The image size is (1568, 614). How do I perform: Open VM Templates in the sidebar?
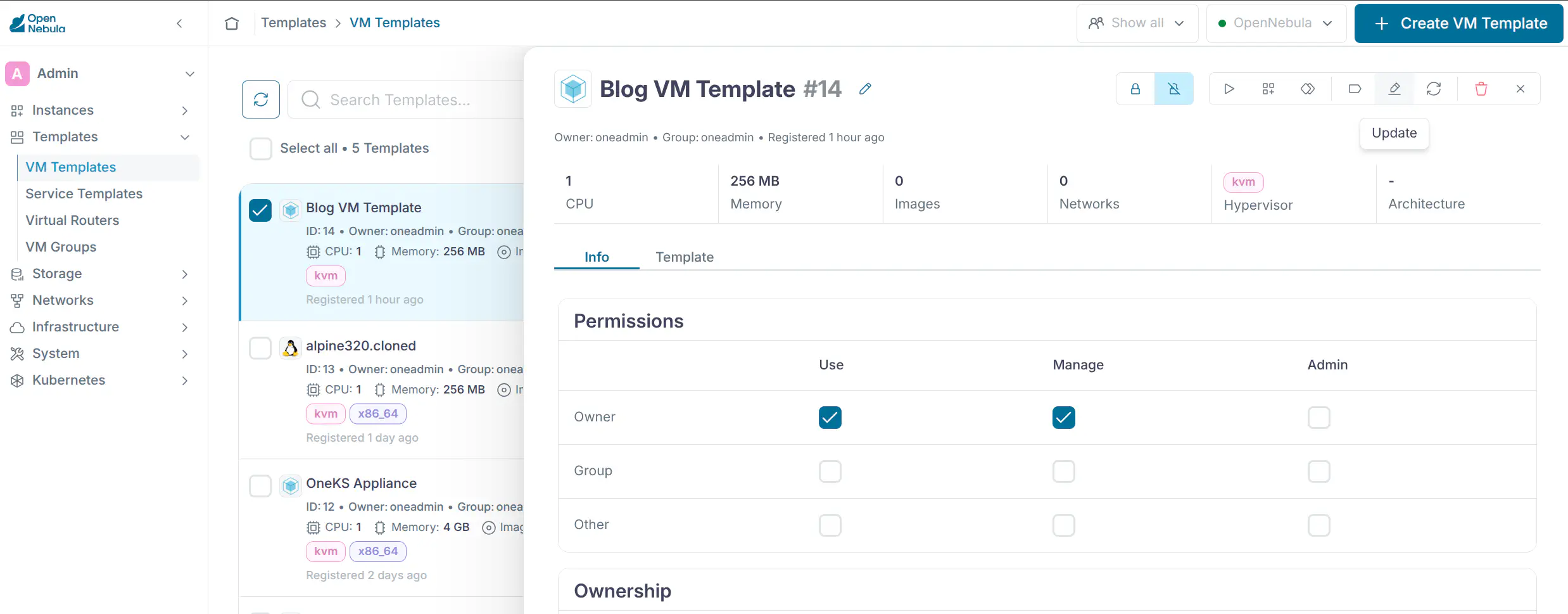click(x=108, y=167)
